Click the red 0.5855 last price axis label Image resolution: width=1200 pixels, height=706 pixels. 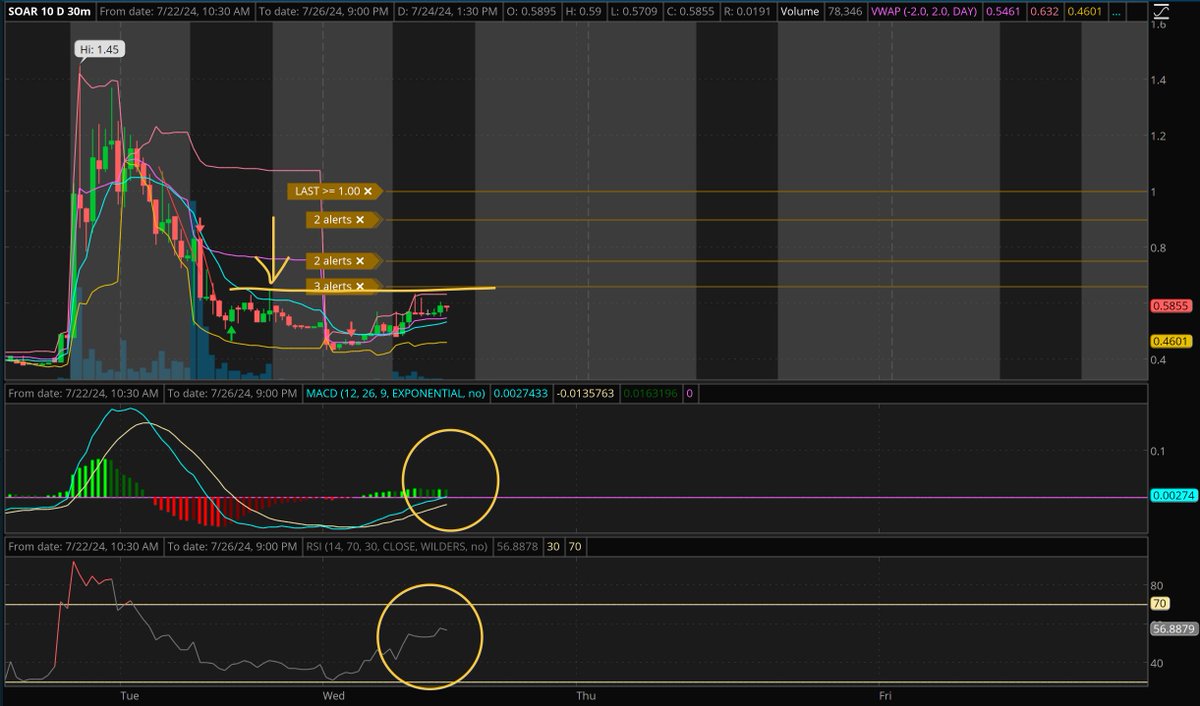[x=1170, y=306]
